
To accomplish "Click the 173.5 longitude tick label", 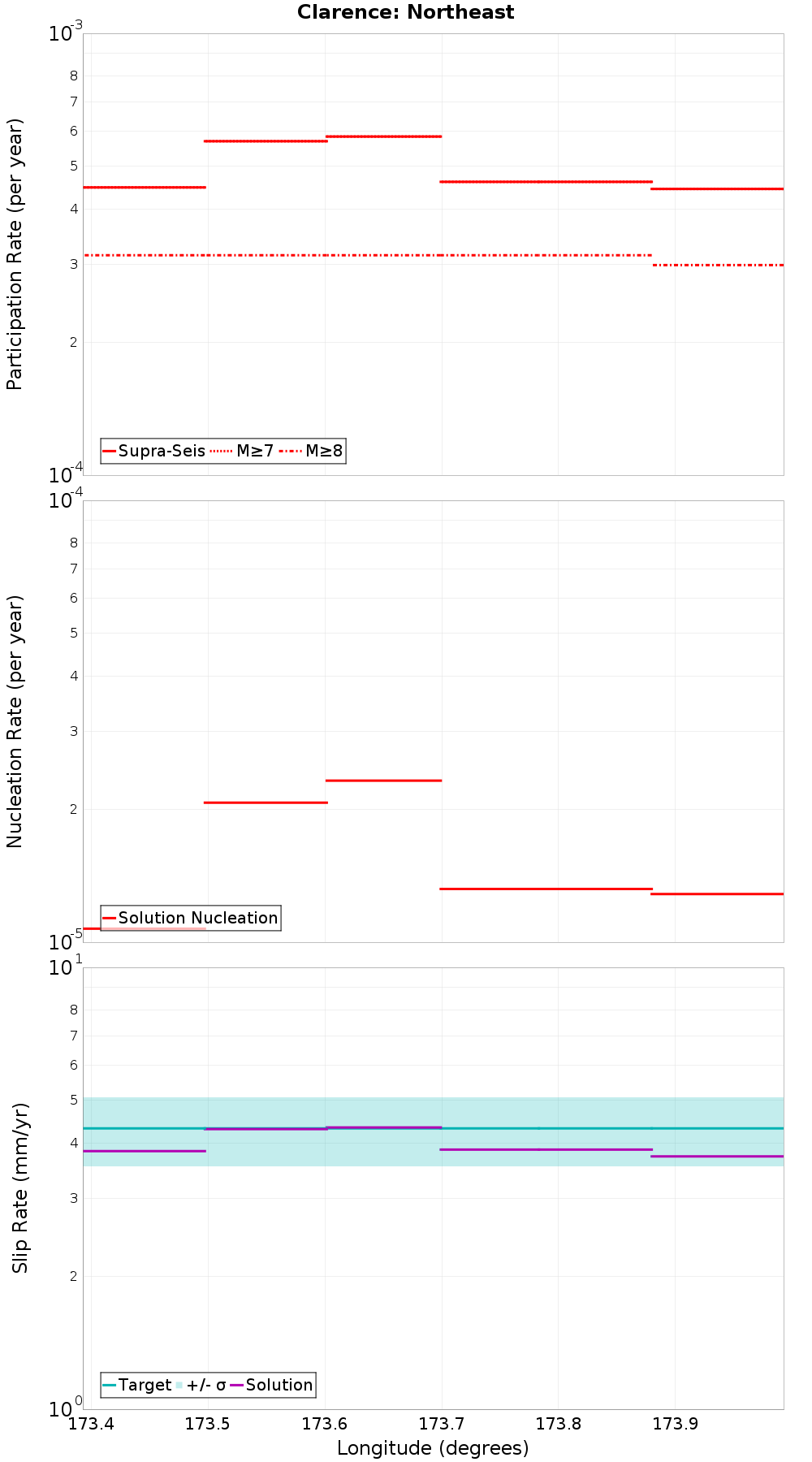I will [x=209, y=1423].
